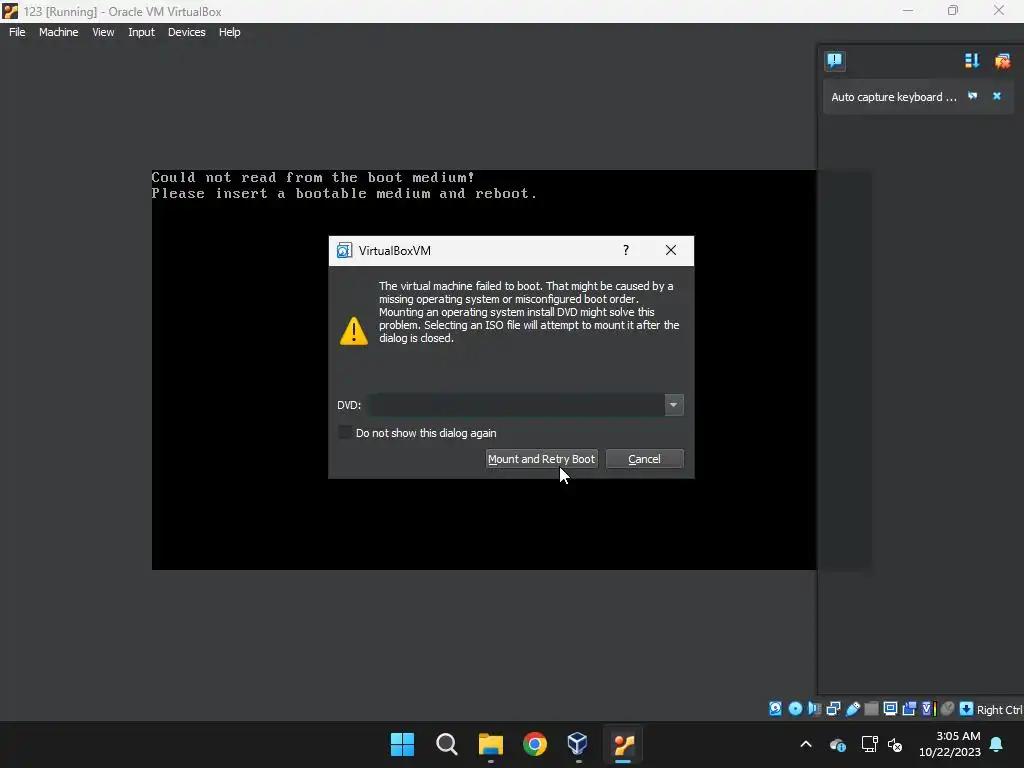Image resolution: width=1024 pixels, height=768 pixels.
Task: Open the Input menu
Action: pyautogui.click(x=141, y=32)
